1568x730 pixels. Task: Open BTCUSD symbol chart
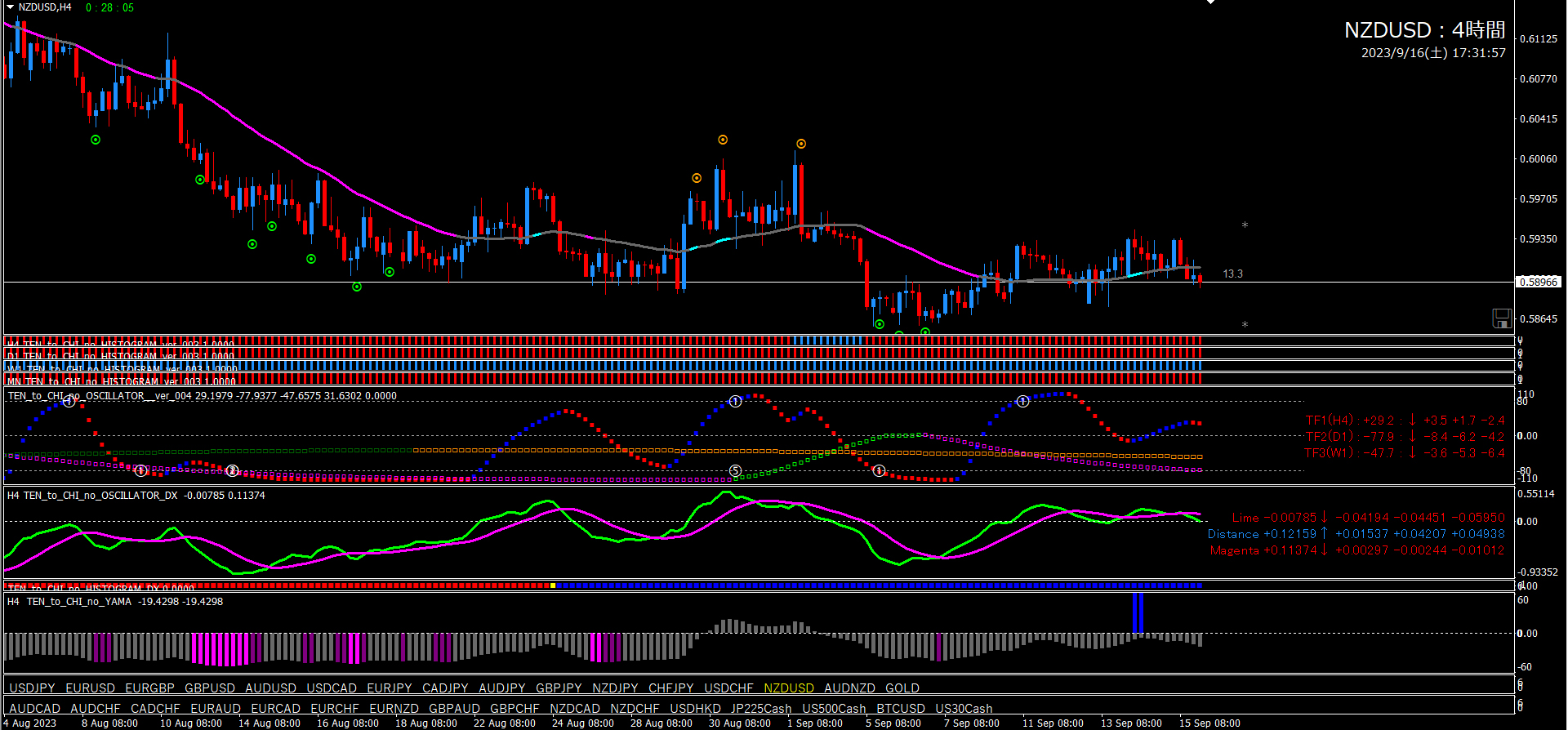coord(901,709)
